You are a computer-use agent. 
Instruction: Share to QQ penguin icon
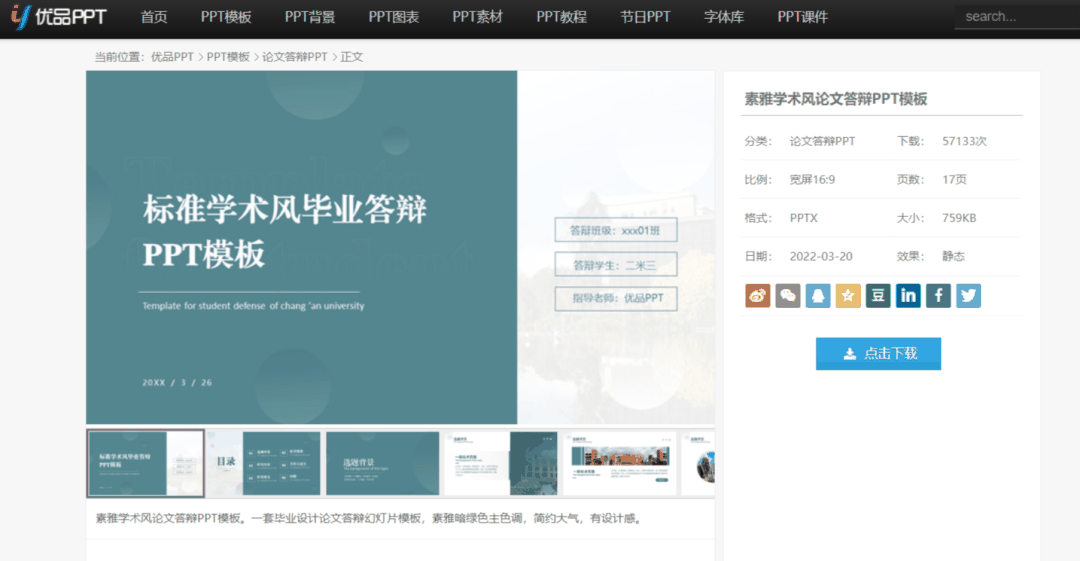818,295
